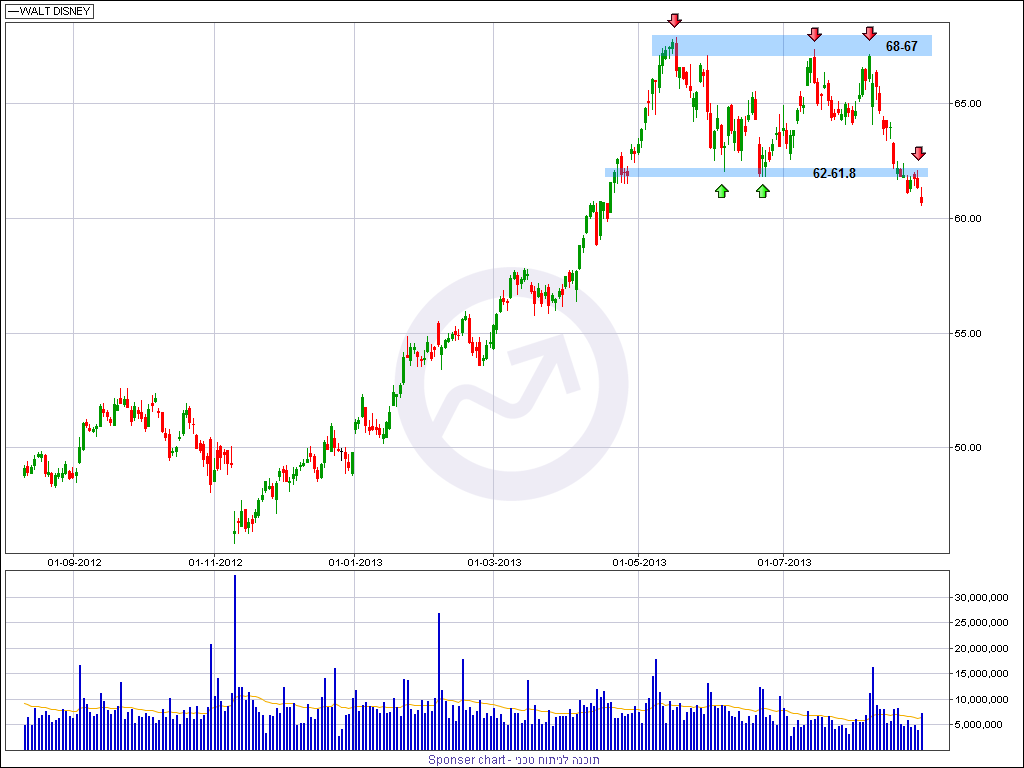Click the 65.00 price axis label
Image resolution: width=1024 pixels, height=768 pixels.
point(965,103)
